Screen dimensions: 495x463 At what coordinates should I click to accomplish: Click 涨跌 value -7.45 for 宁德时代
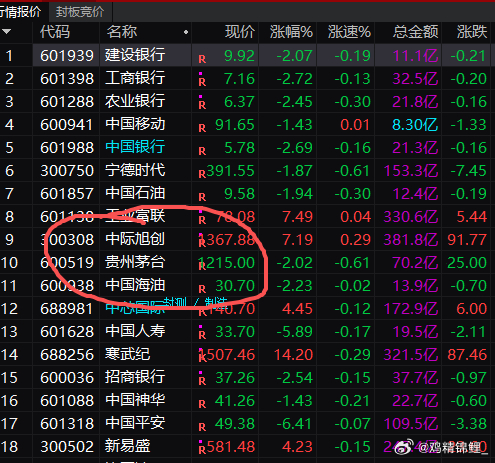click(x=468, y=171)
